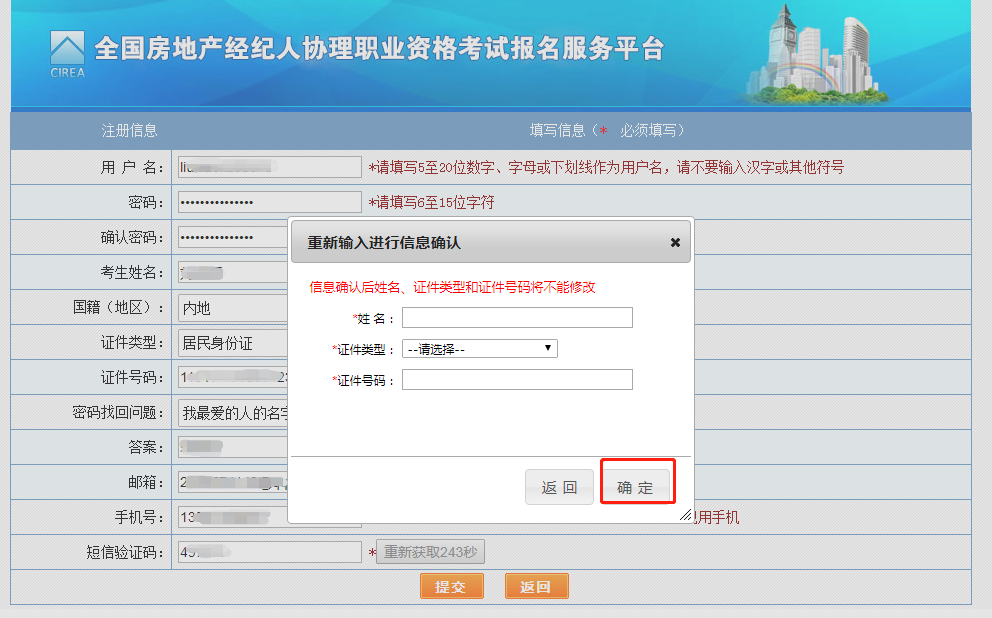Focus the 用户名 input field
This screenshot has width=992, height=618.
(268, 167)
